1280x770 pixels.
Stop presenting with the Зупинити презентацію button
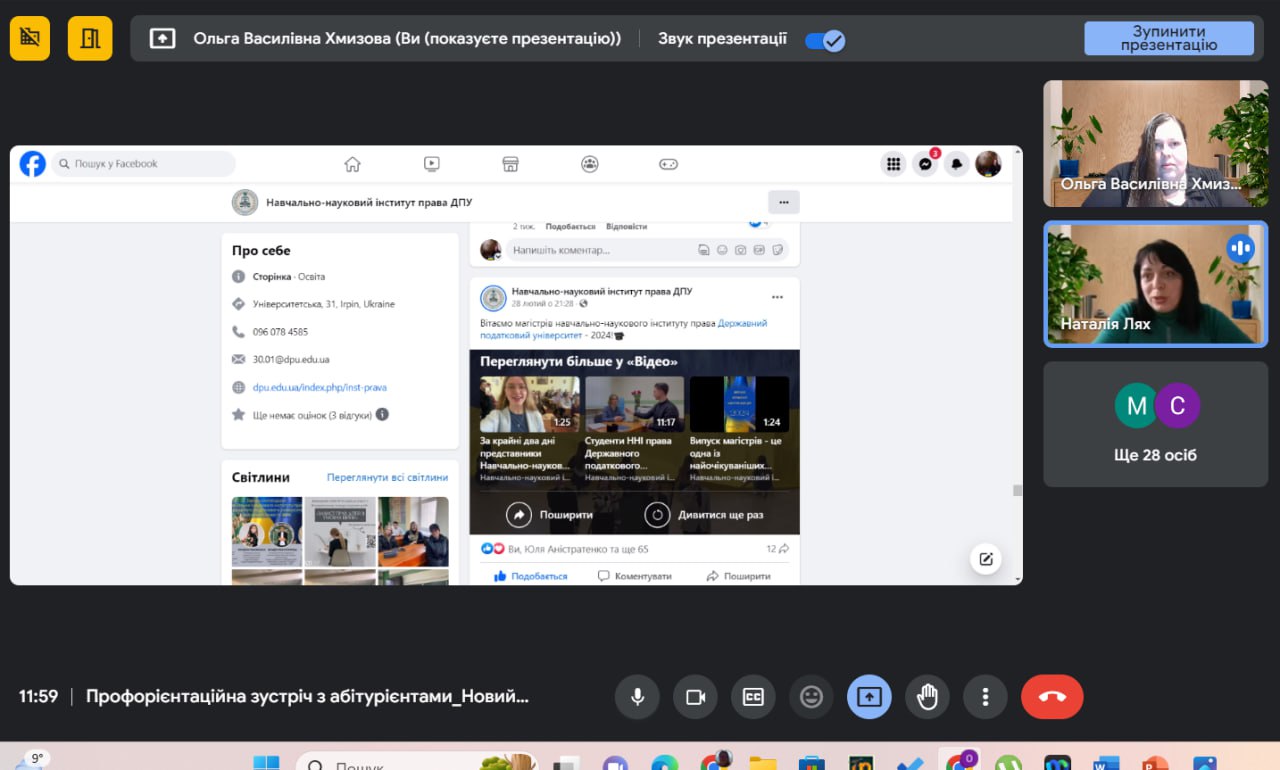pyautogui.click(x=1169, y=38)
